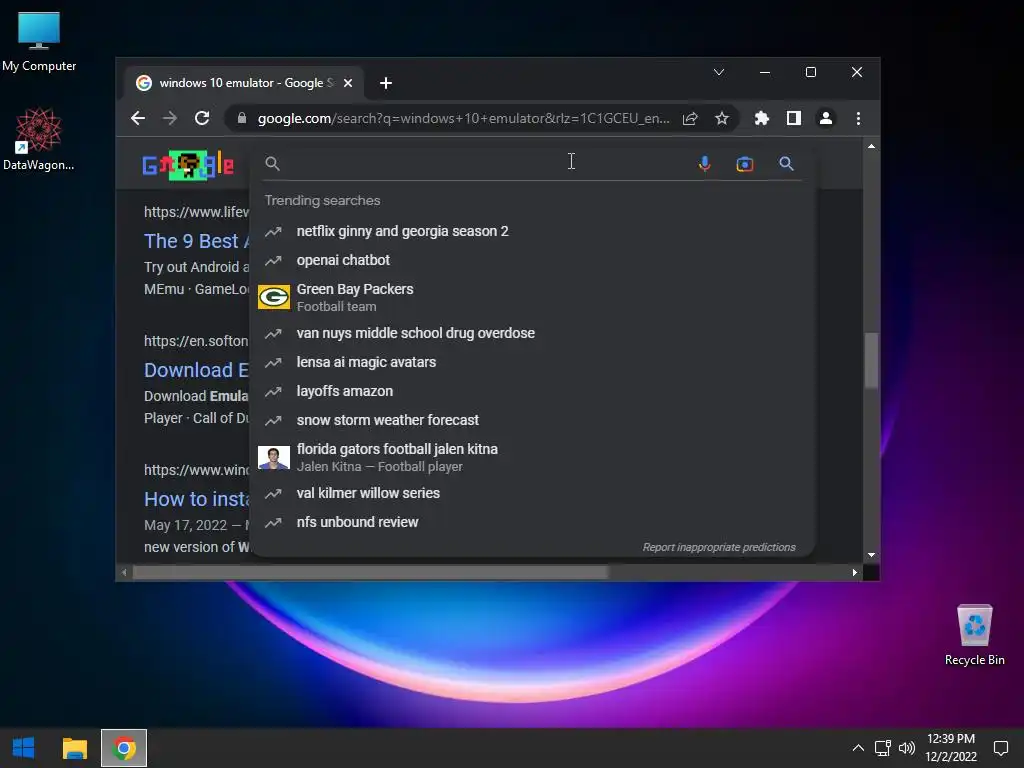Image resolution: width=1024 pixels, height=768 pixels.
Task: Select the DataWagon desktop shortcut
Action: [x=39, y=139]
